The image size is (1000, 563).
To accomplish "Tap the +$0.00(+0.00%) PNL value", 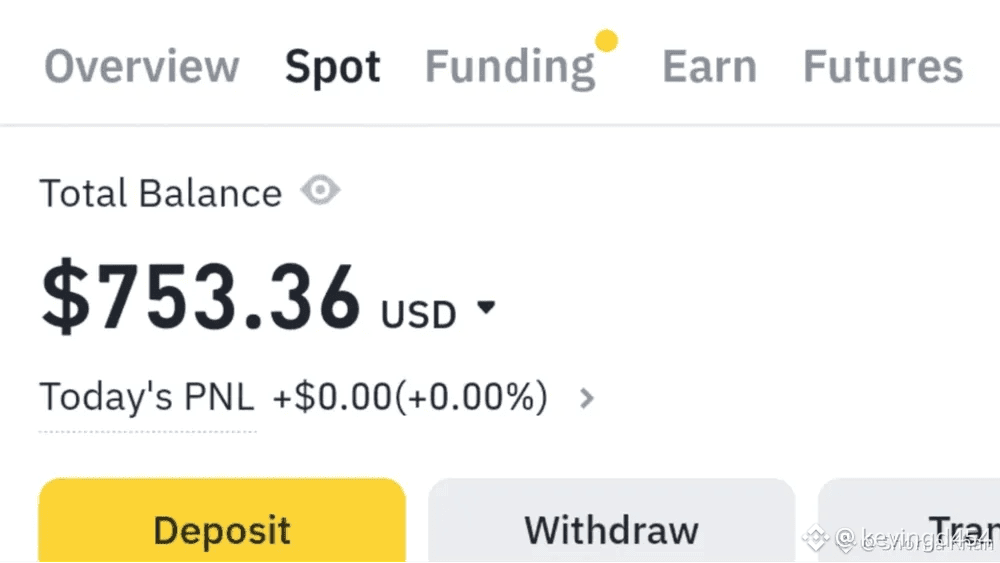I will (410, 397).
